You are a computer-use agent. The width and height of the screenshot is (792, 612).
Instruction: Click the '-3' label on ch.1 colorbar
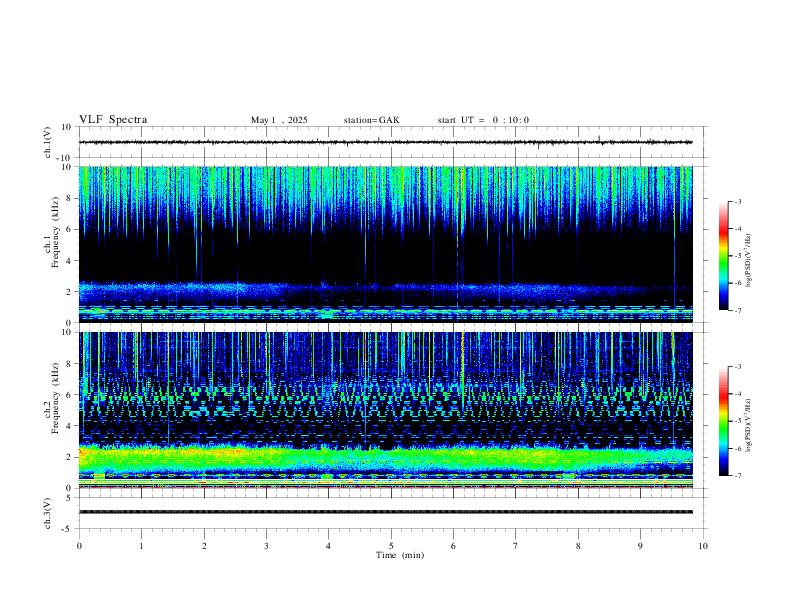tap(738, 201)
